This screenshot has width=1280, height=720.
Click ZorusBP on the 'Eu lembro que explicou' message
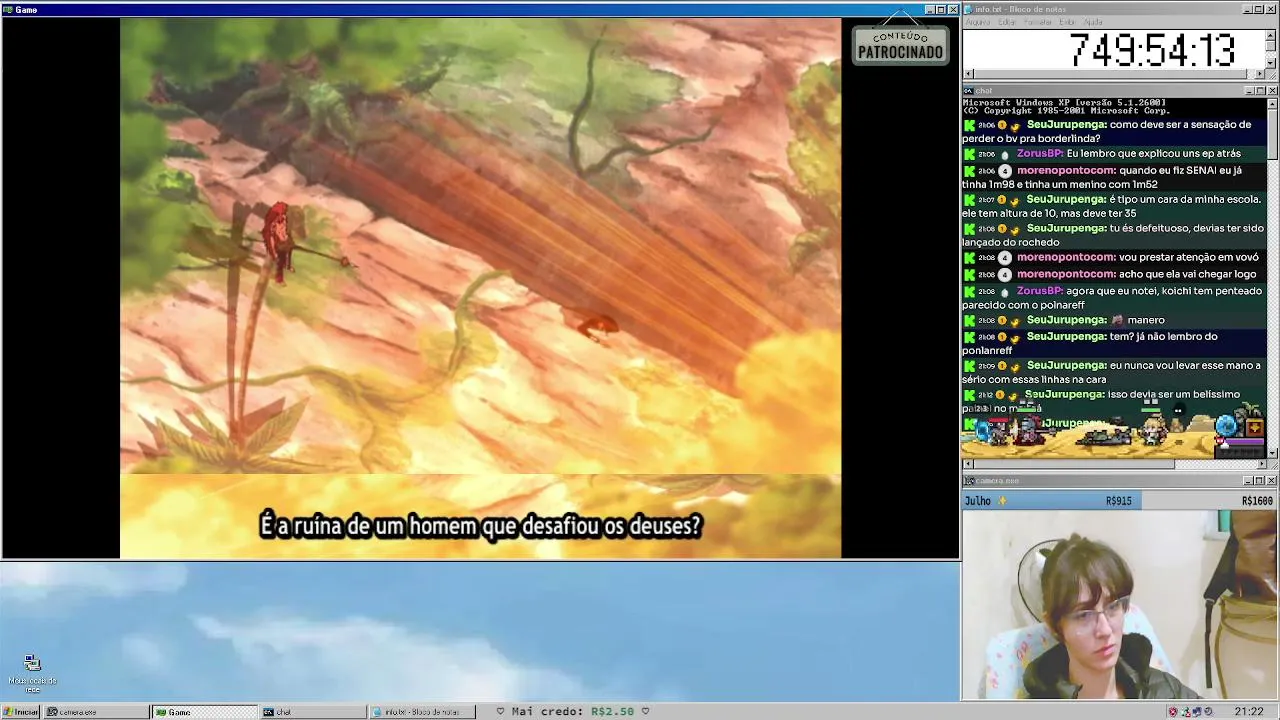[x=1039, y=154]
